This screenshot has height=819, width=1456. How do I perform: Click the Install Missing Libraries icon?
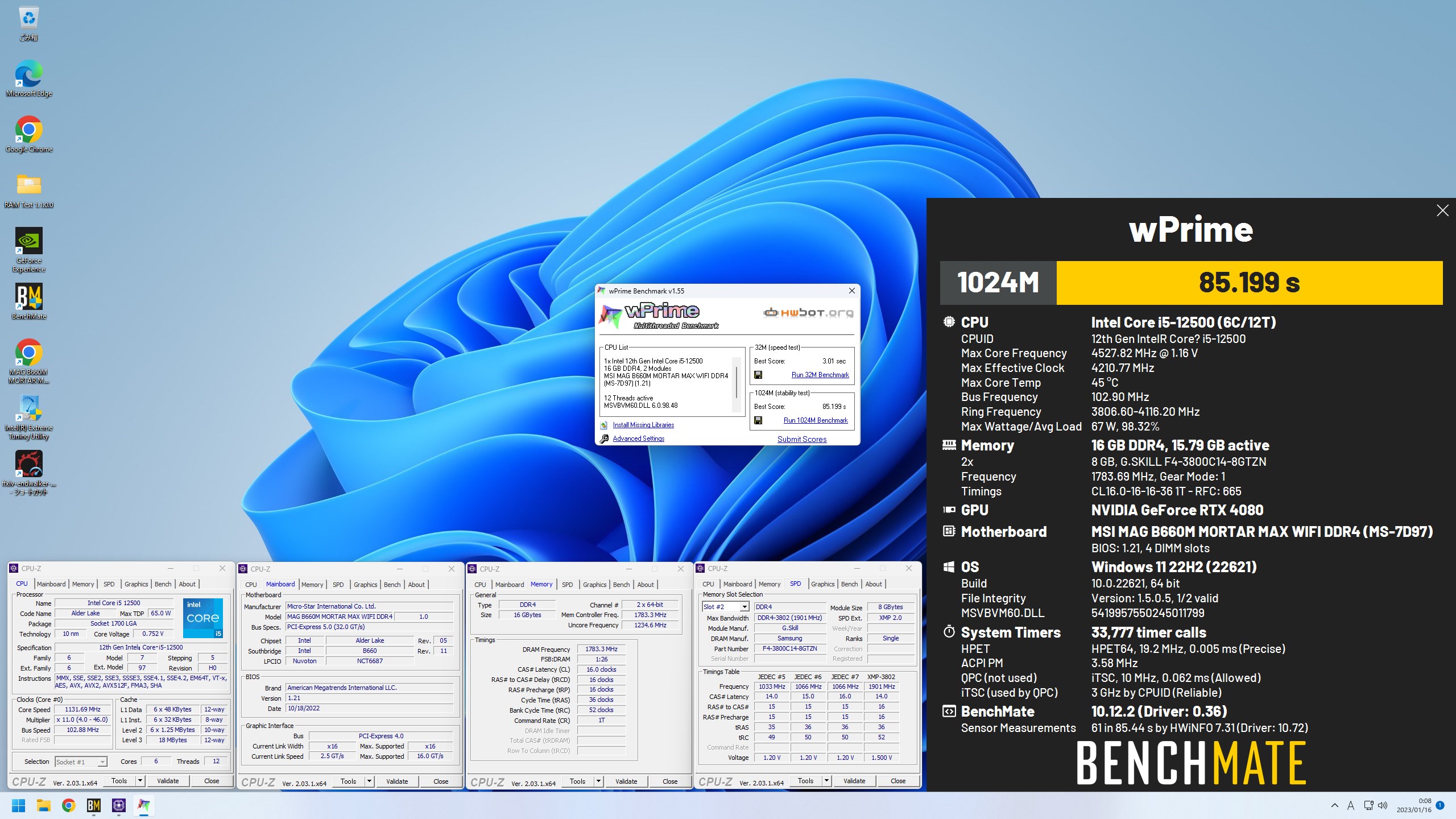pos(604,425)
